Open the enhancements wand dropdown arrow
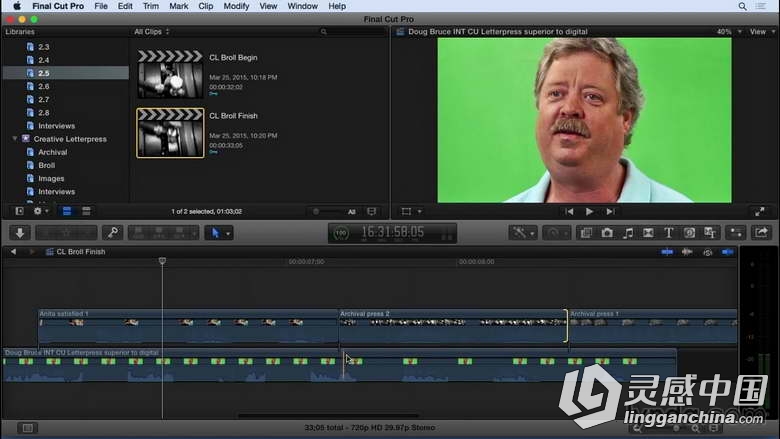The image size is (780, 439). coord(532,233)
